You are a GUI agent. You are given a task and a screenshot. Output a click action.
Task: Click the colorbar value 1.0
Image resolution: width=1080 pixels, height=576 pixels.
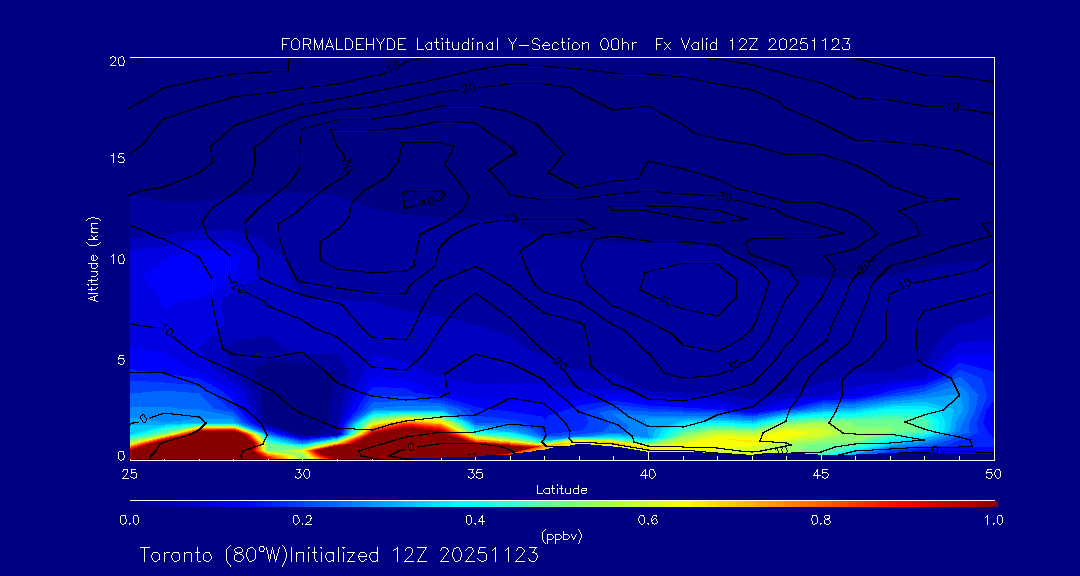(x=993, y=520)
